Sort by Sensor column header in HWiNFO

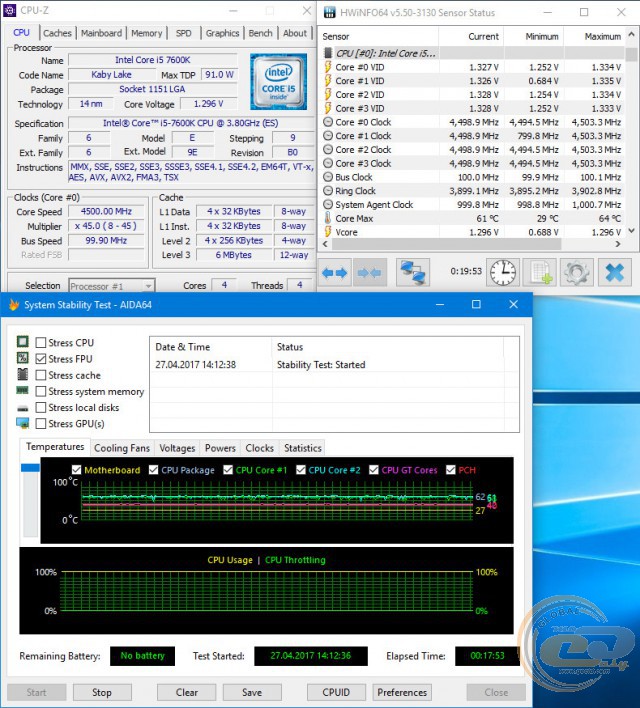[379, 37]
